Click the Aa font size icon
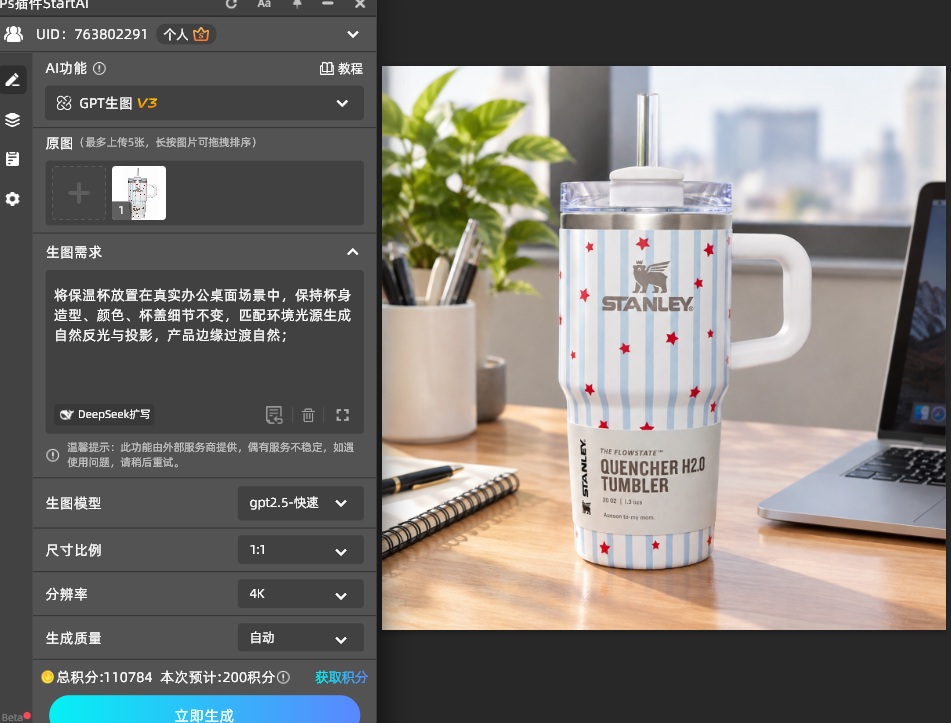Viewport: 951px width, 723px height. (264, 4)
